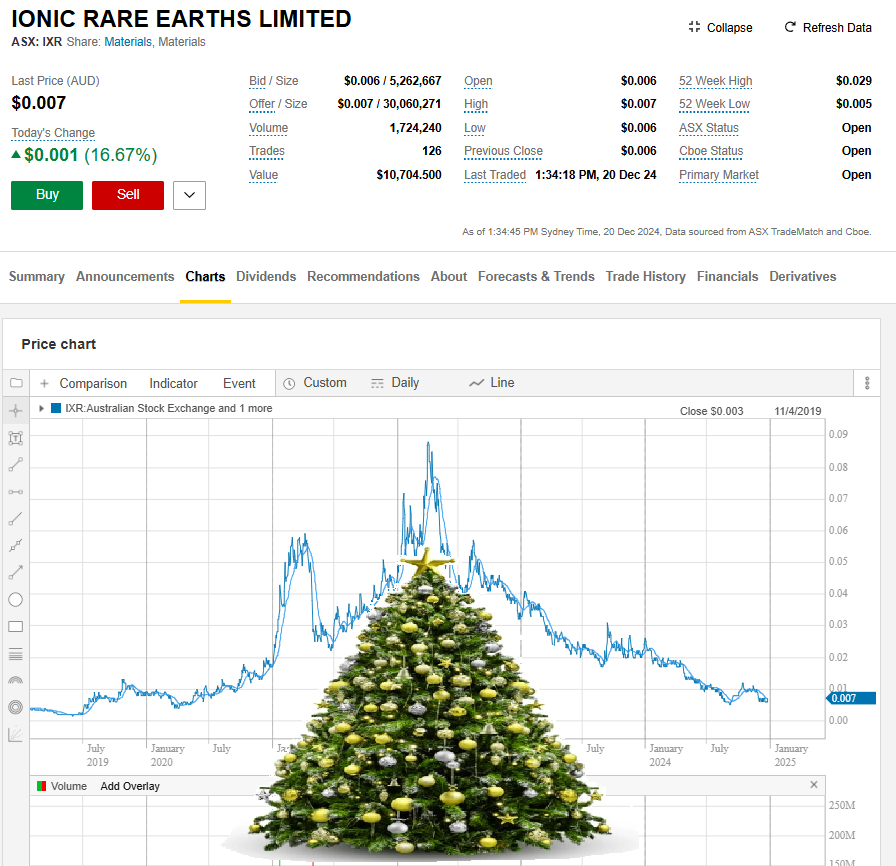Select the fan lines chart tool
The height and width of the screenshot is (866, 896).
[16, 735]
